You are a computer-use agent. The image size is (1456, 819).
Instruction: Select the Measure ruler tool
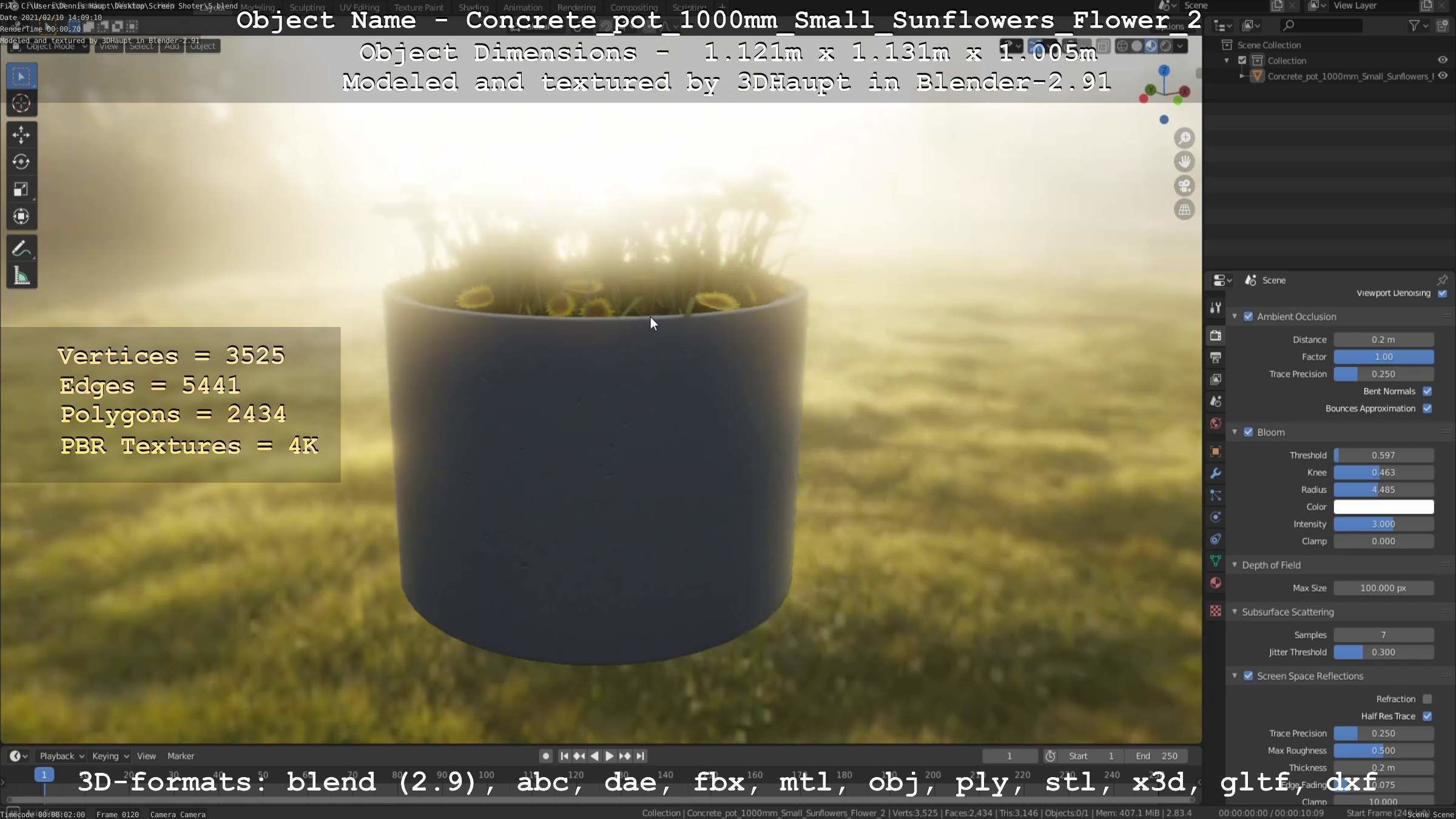[21, 276]
